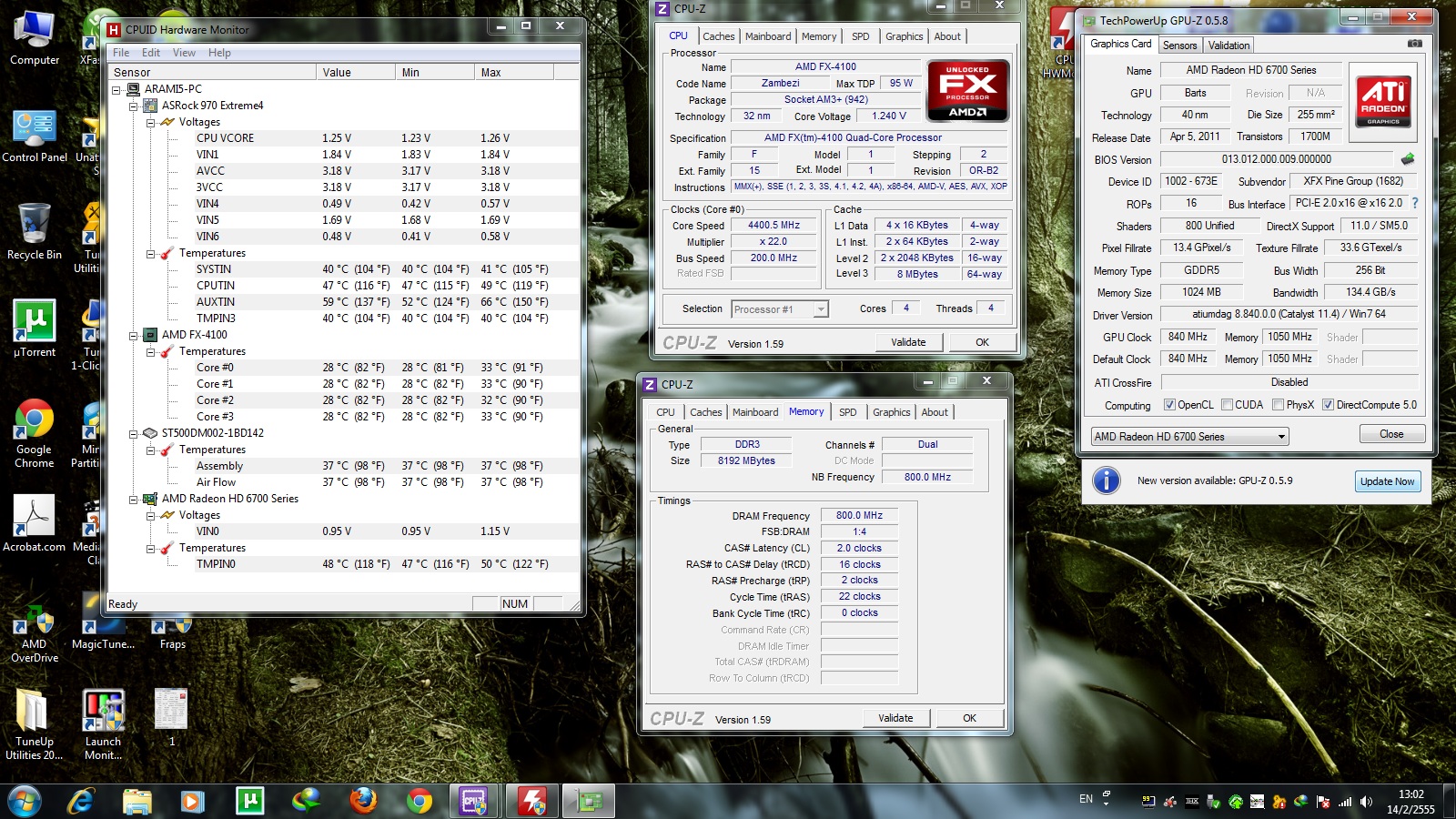Click the GPU-Z screenshot camera icon
This screenshot has width=1456, height=819.
point(1414,44)
